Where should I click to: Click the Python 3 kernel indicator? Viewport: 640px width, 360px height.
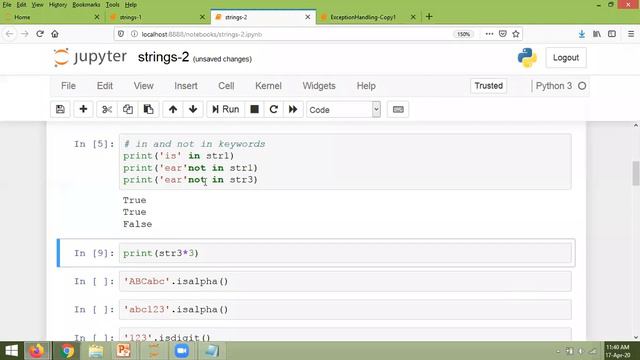[561, 86]
